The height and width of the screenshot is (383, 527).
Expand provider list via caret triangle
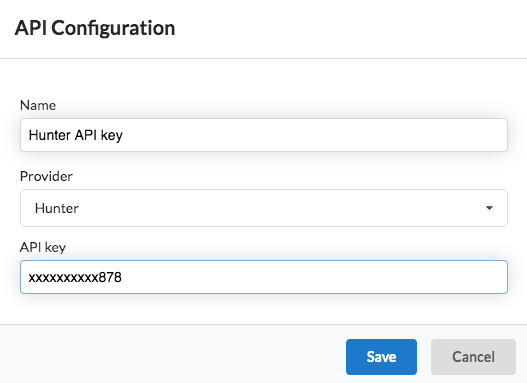489,208
